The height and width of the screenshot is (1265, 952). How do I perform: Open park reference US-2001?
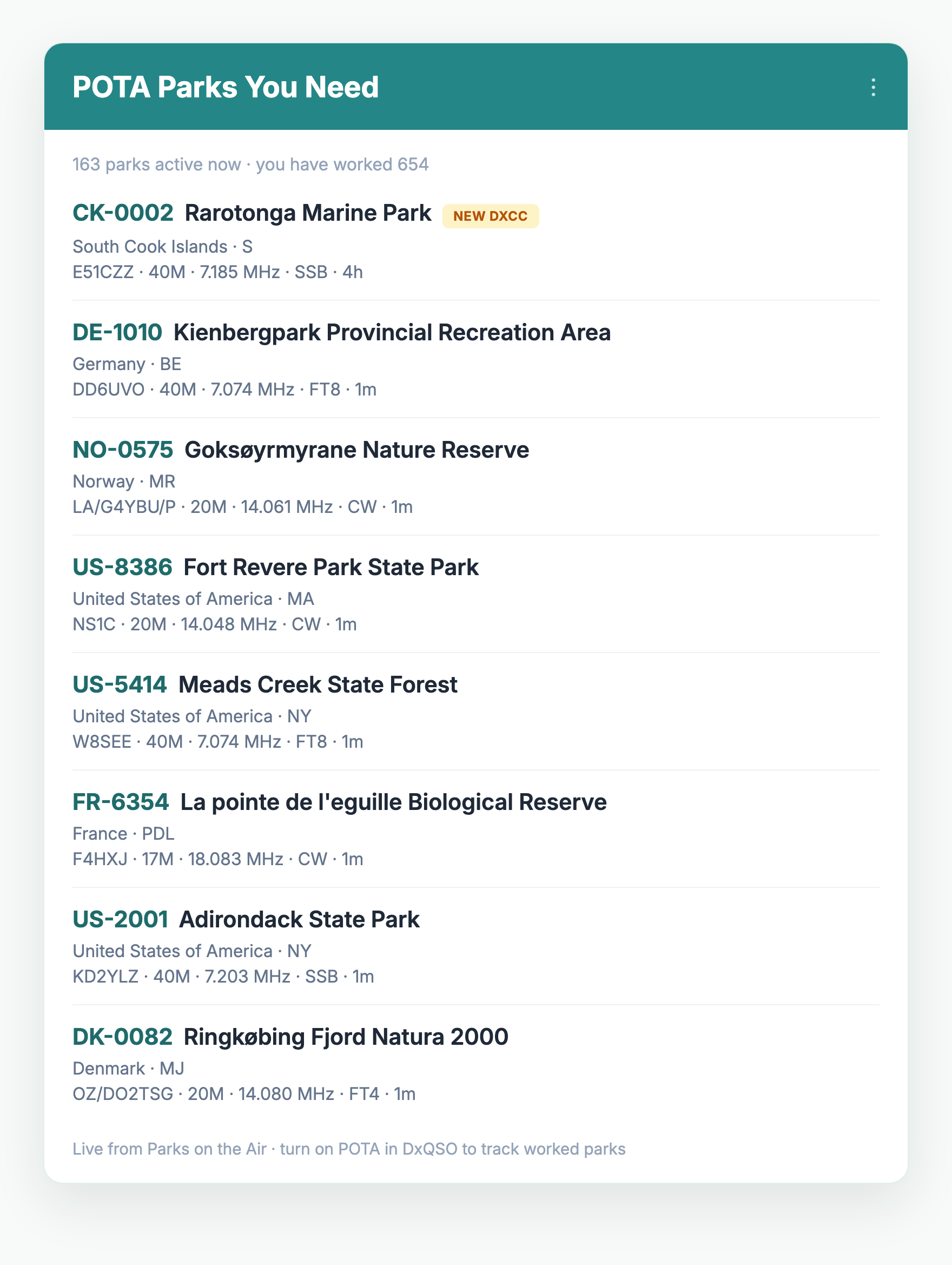120,920
